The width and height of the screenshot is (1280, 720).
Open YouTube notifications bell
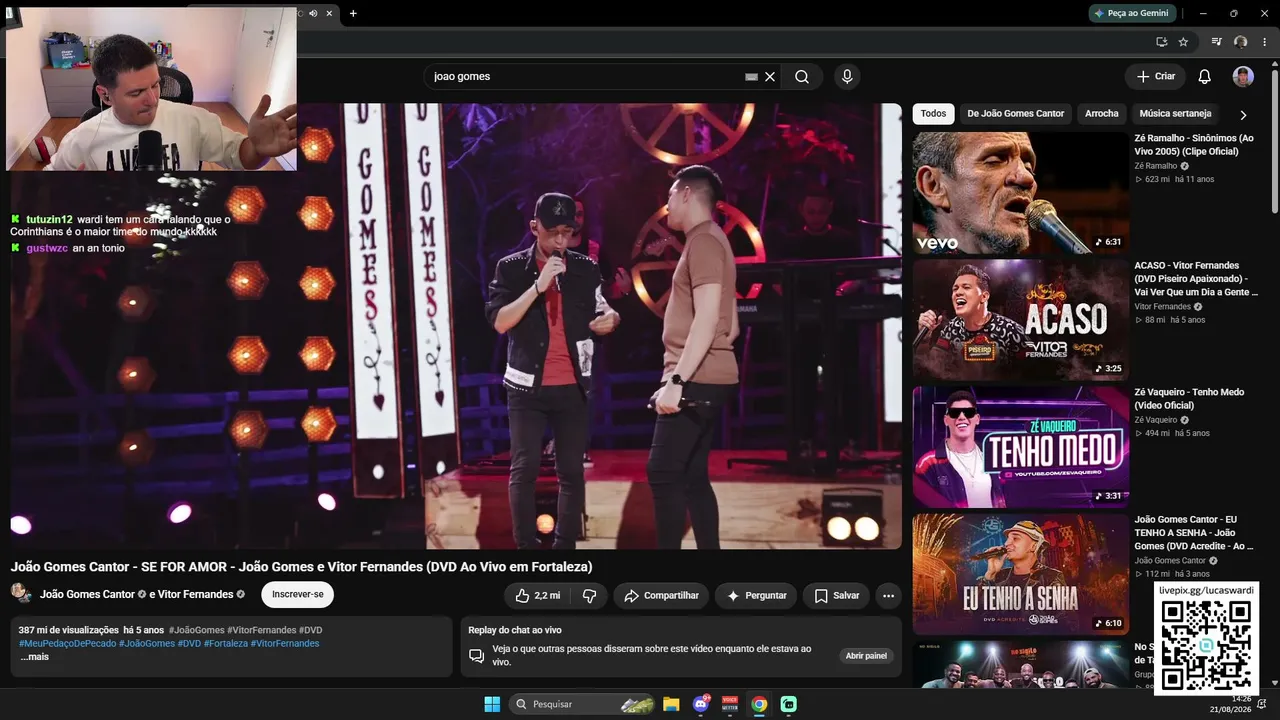coord(1205,77)
